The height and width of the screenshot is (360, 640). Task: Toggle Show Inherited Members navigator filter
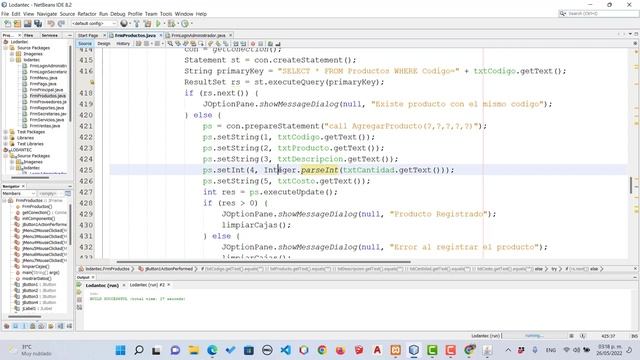pos(7,326)
